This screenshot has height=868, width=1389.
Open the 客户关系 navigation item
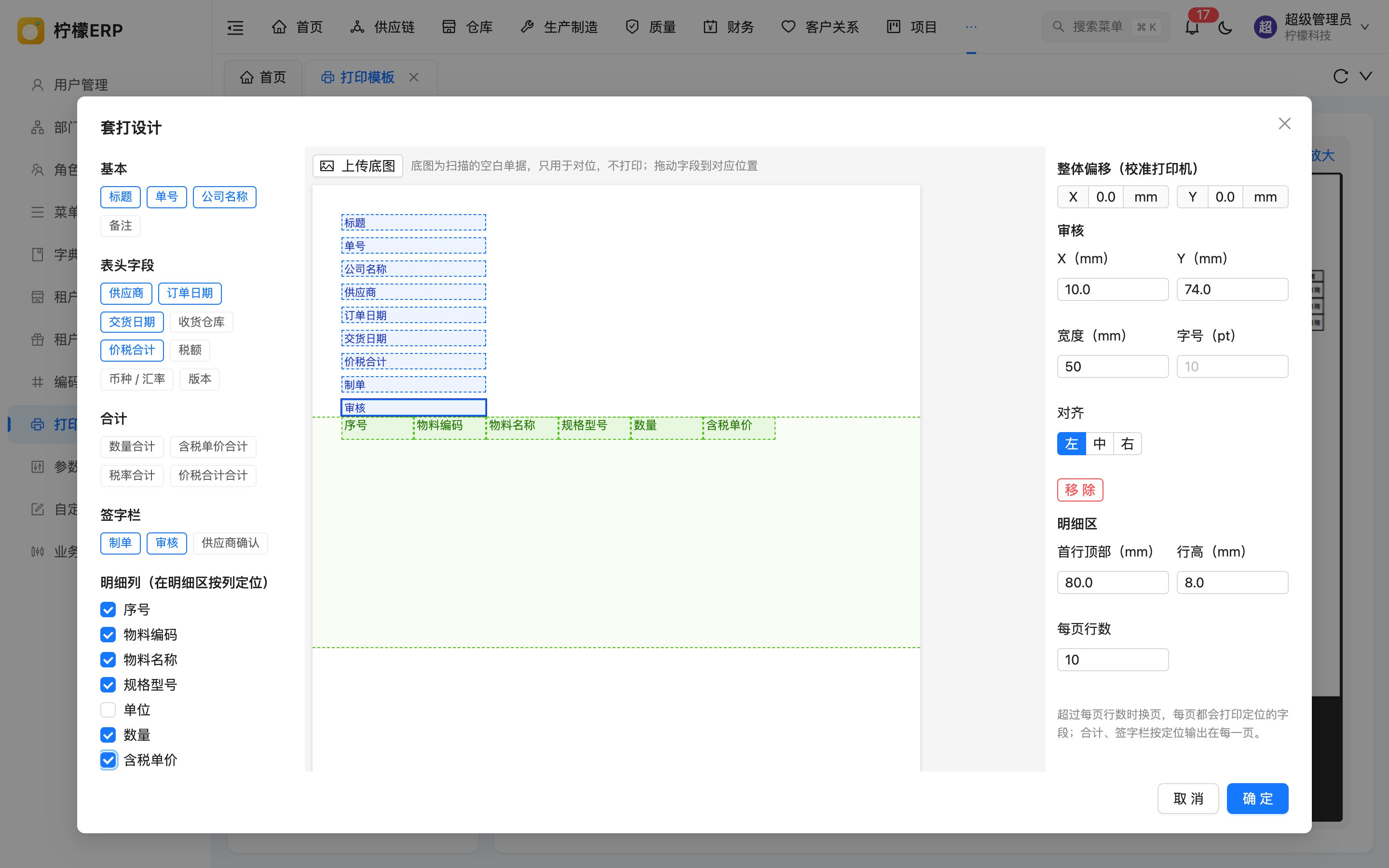(820, 27)
